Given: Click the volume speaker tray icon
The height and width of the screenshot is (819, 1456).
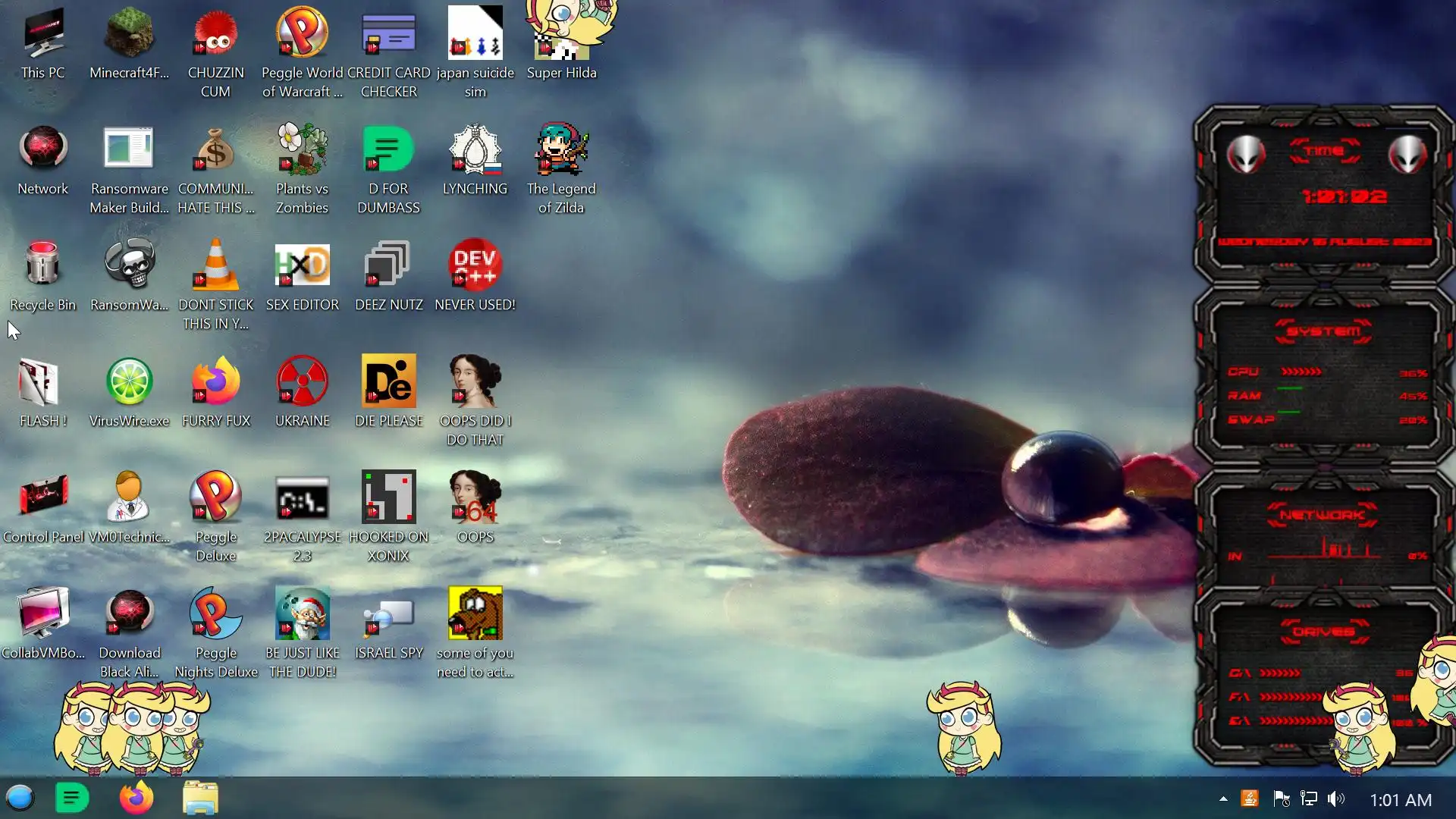Looking at the screenshot, I should tap(1336, 799).
